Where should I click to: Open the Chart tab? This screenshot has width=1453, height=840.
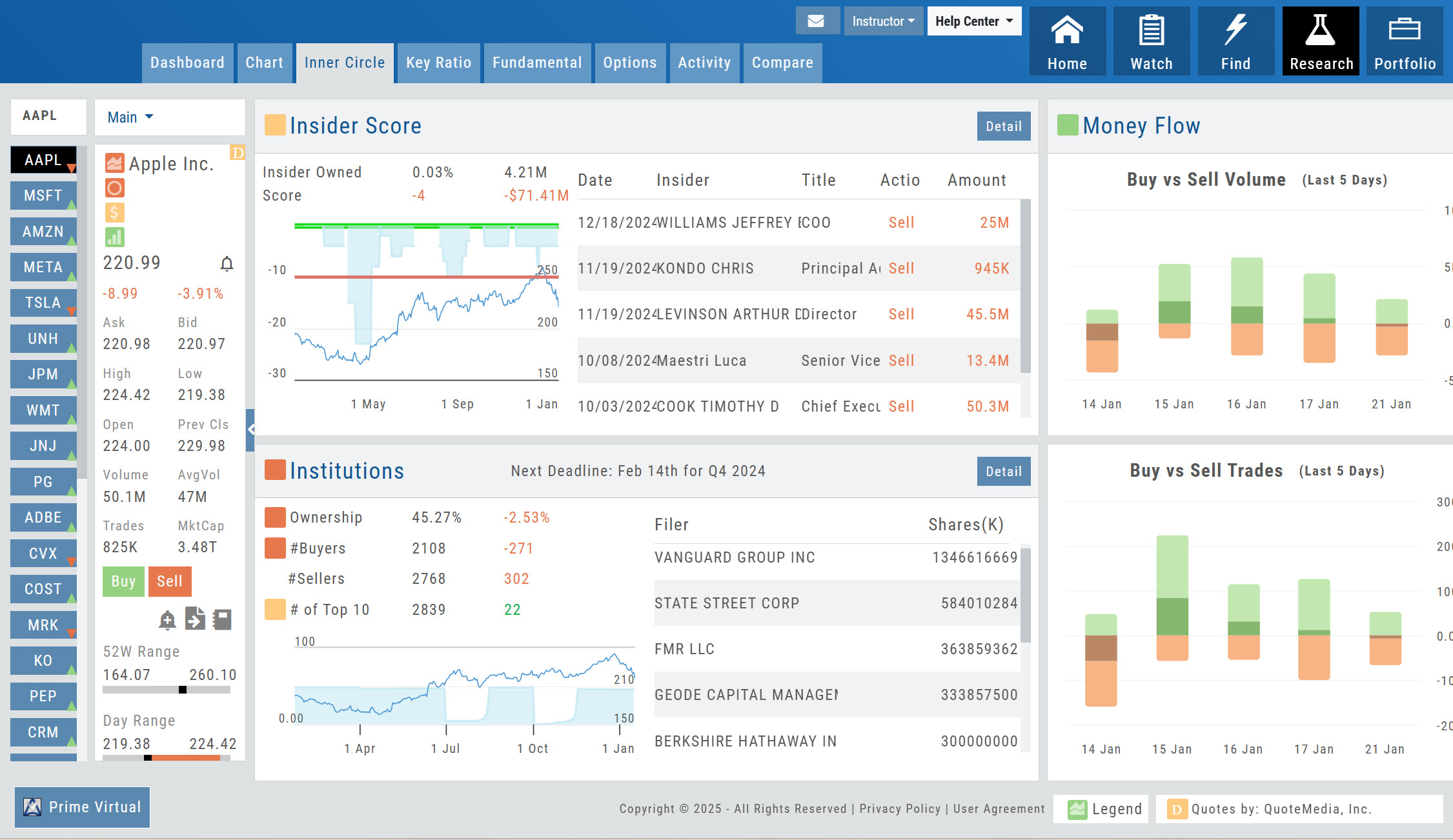264,63
